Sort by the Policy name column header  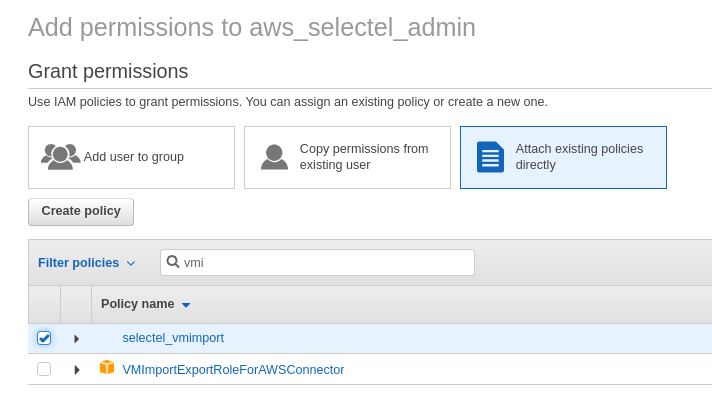click(138, 304)
